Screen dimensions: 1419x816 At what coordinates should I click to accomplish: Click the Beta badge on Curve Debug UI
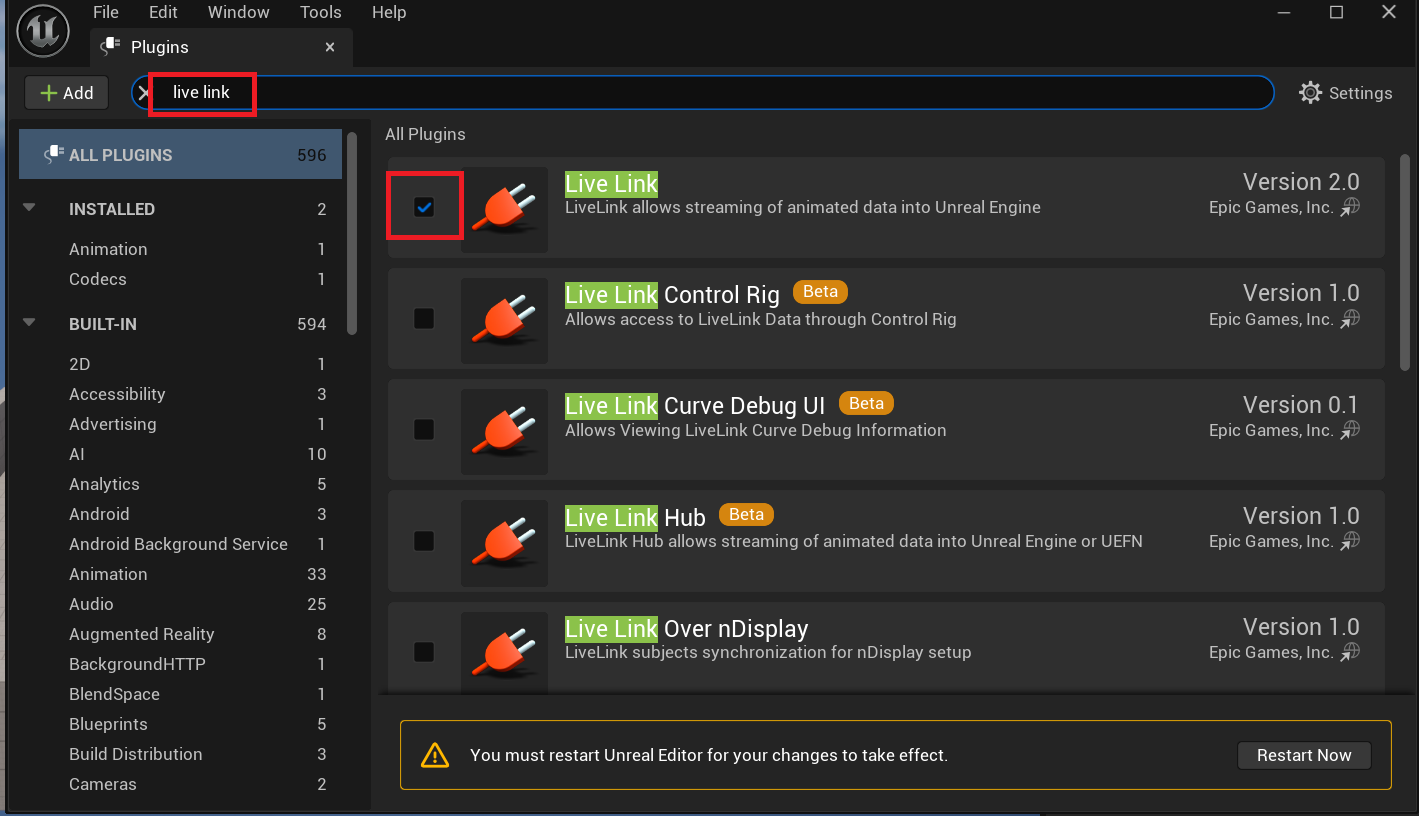[866, 403]
